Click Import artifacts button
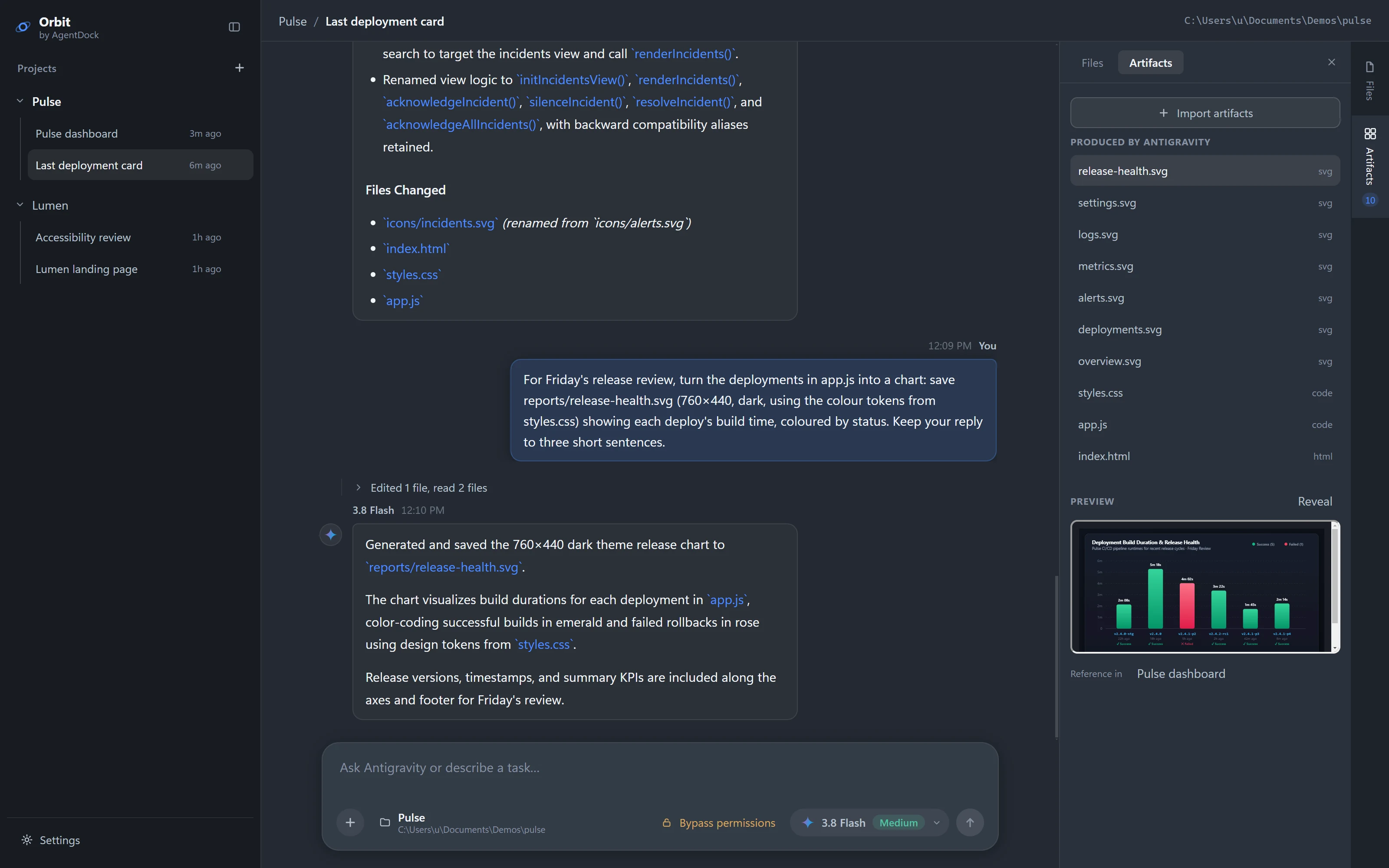Image resolution: width=1389 pixels, height=868 pixels. [x=1205, y=112]
